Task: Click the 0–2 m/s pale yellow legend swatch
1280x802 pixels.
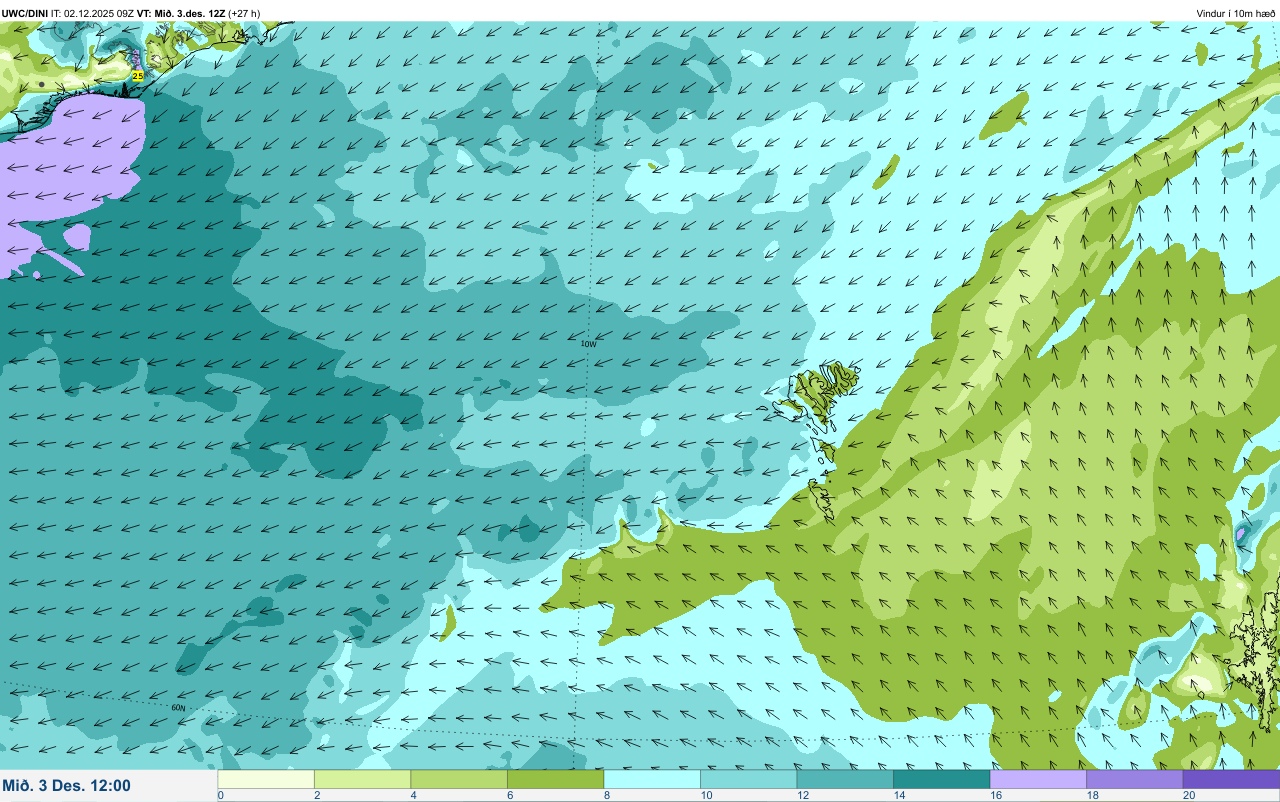Action: tap(266, 779)
